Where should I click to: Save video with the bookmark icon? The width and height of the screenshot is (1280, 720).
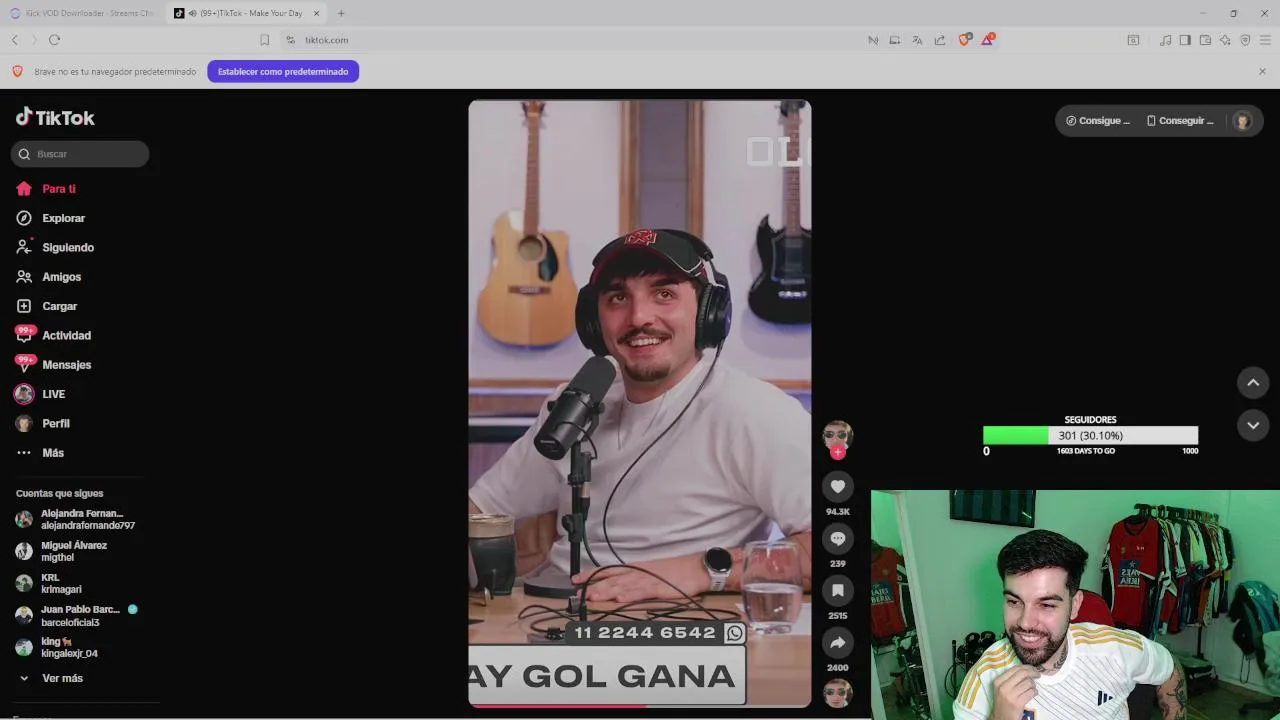click(x=838, y=591)
